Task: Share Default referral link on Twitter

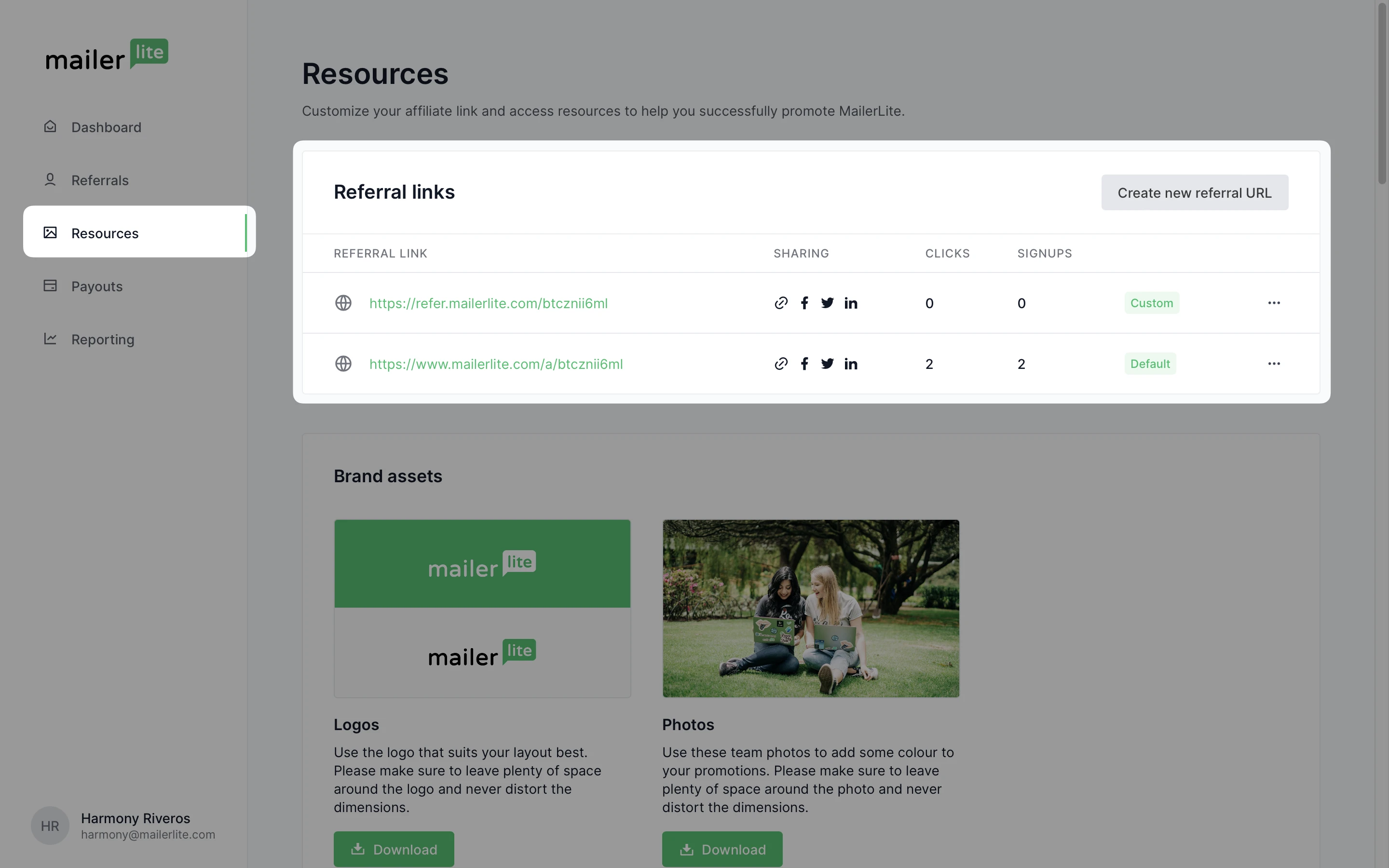Action: (x=827, y=364)
